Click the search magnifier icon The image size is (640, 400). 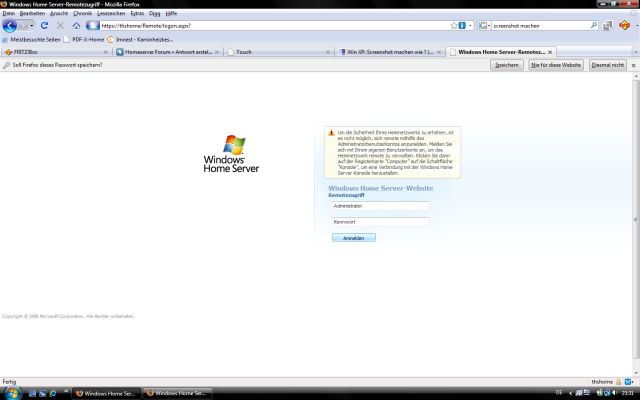coord(593,25)
